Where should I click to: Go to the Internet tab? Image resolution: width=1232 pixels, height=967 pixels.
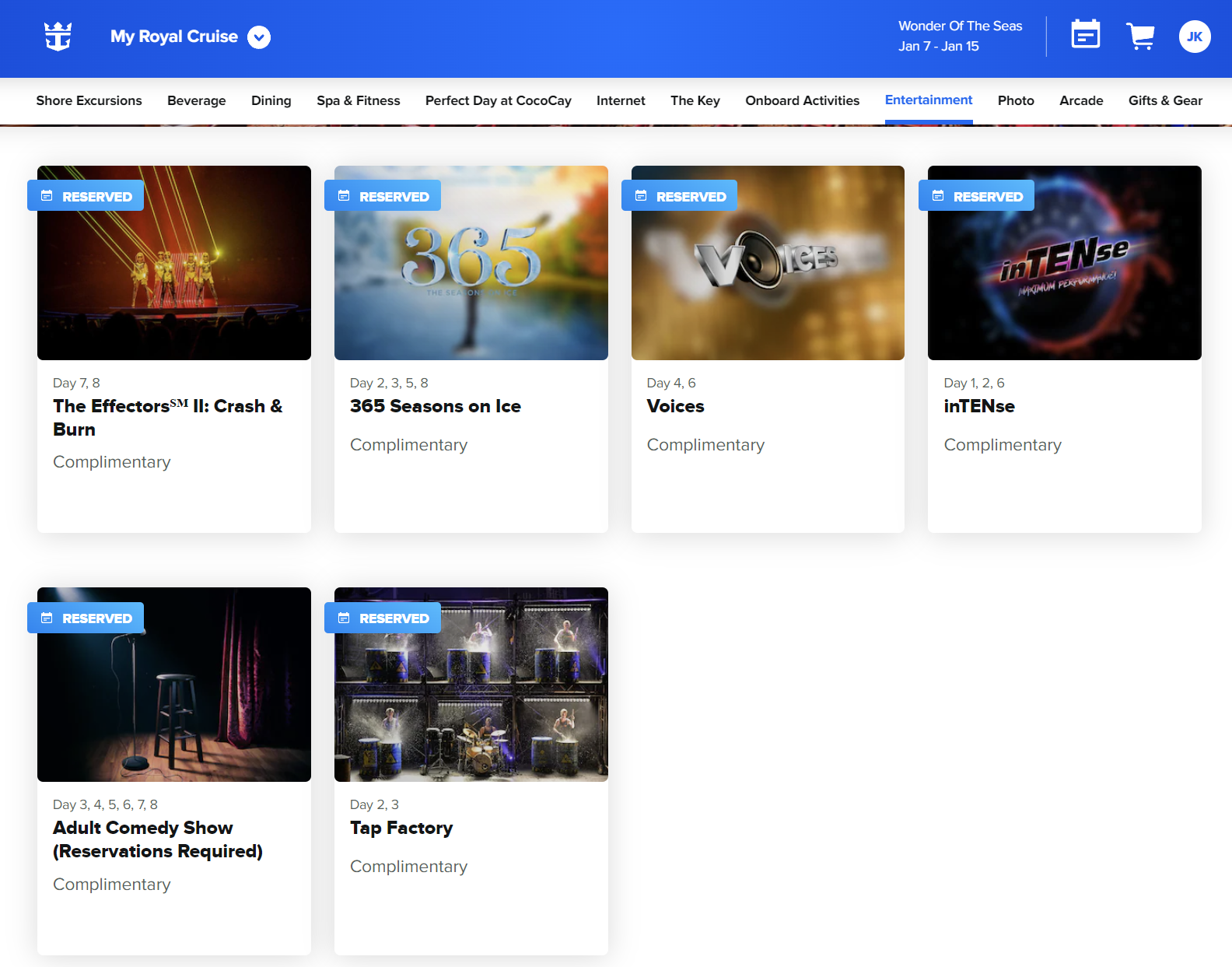(621, 100)
